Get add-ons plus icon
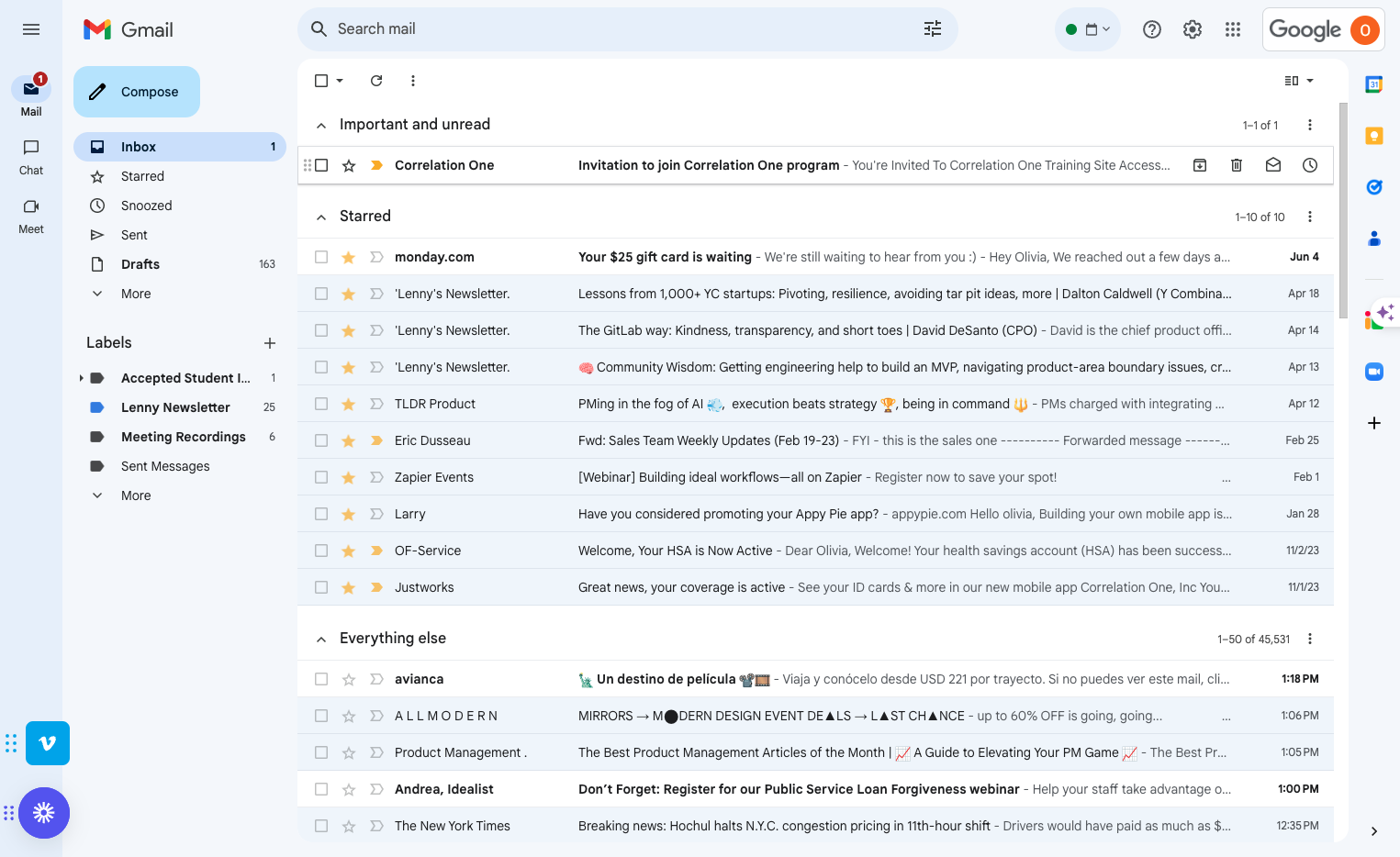This screenshot has height=857, width=1400. tap(1374, 423)
